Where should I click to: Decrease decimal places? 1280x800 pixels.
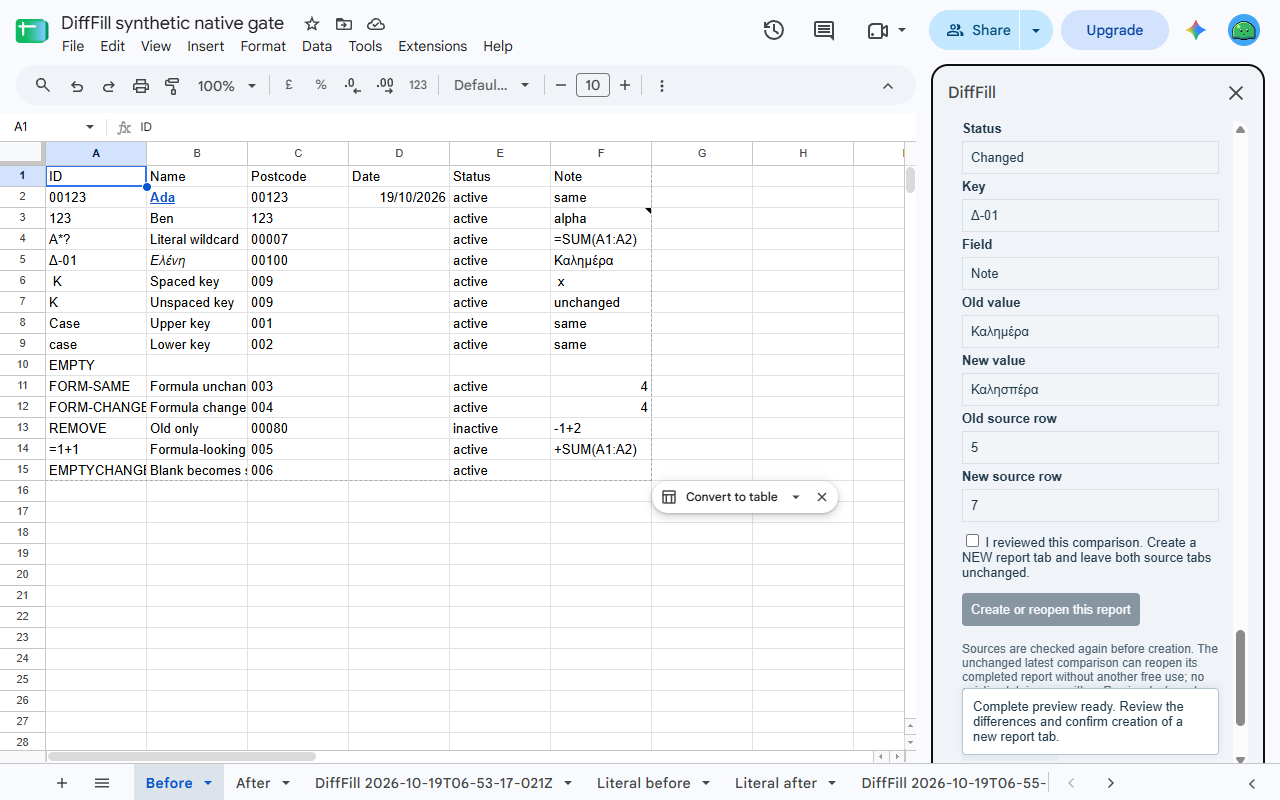(353, 86)
